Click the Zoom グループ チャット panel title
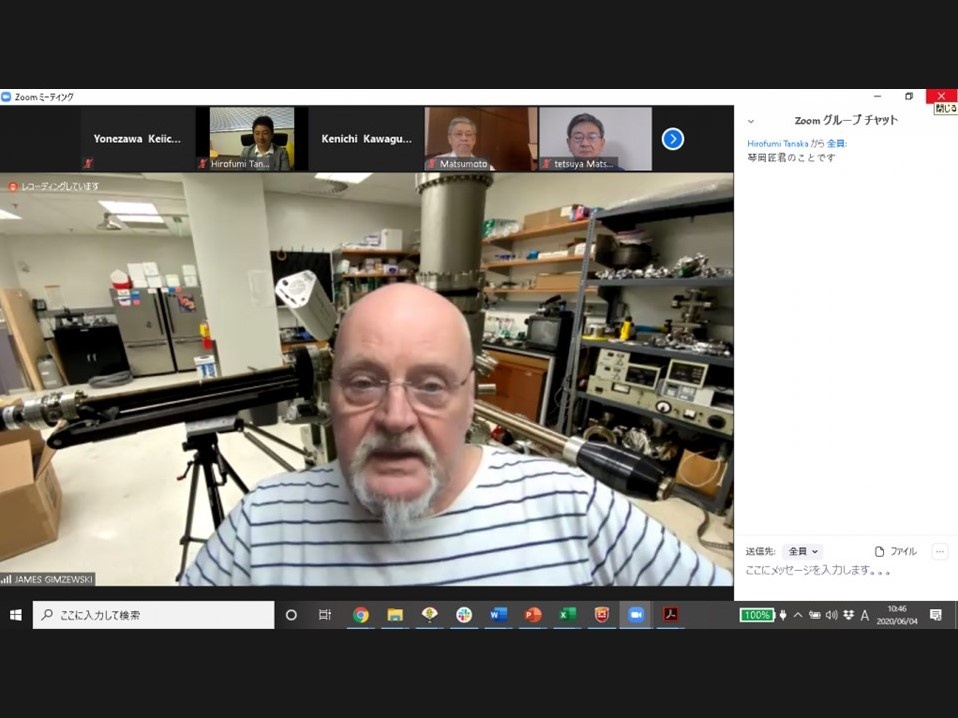This screenshot has height=718, width=958. click(846, 120)
